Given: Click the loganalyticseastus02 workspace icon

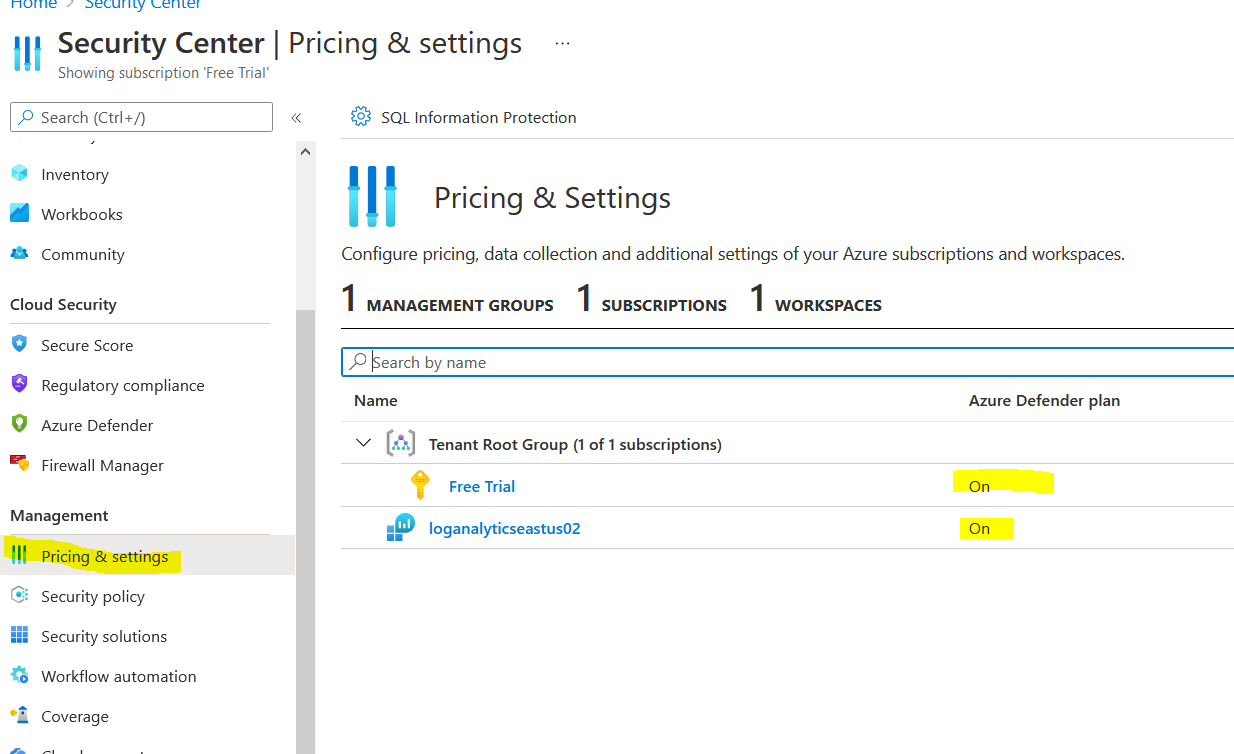Looking at the screenshot, I should pyautogui.click(x=400, y=528).
